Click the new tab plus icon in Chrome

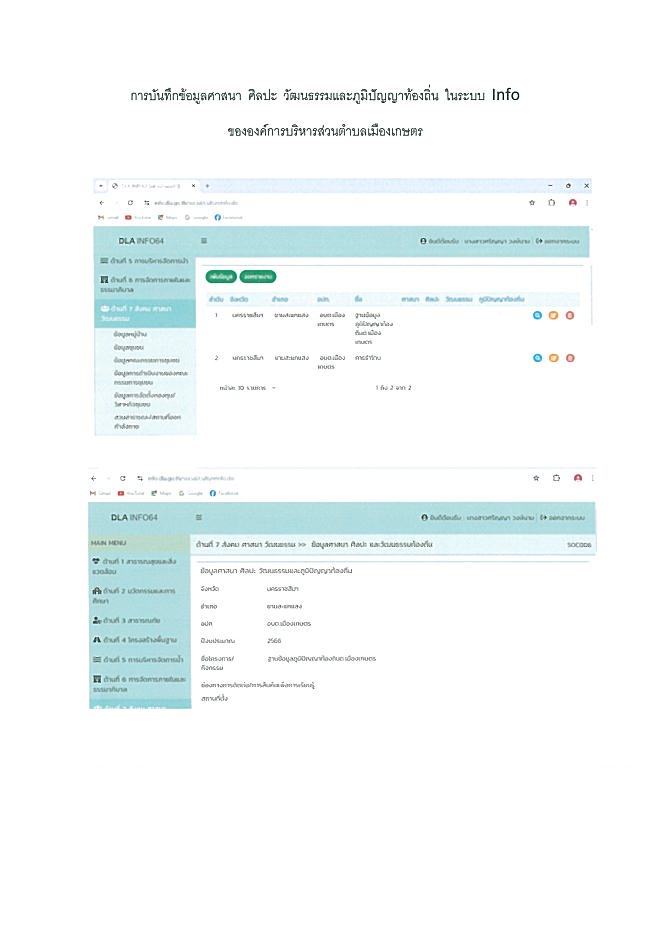tap(207, 186)
